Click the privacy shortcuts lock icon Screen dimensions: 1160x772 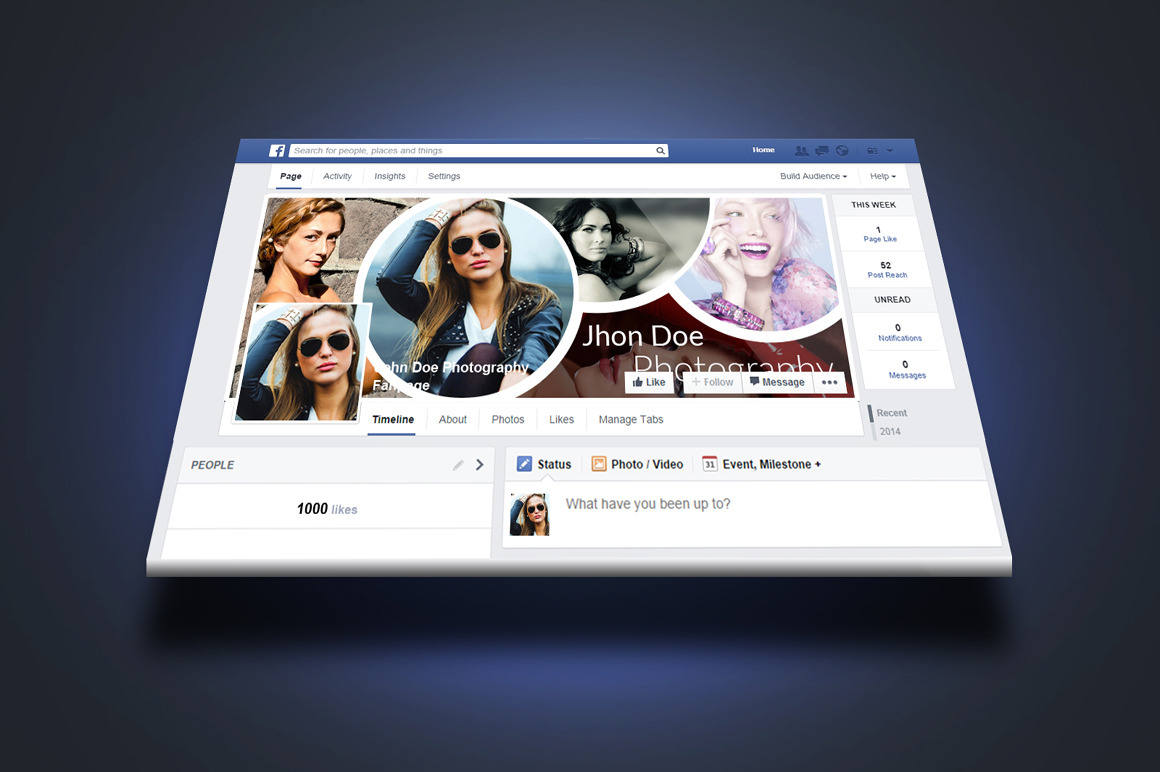click(x=872, y=151)
